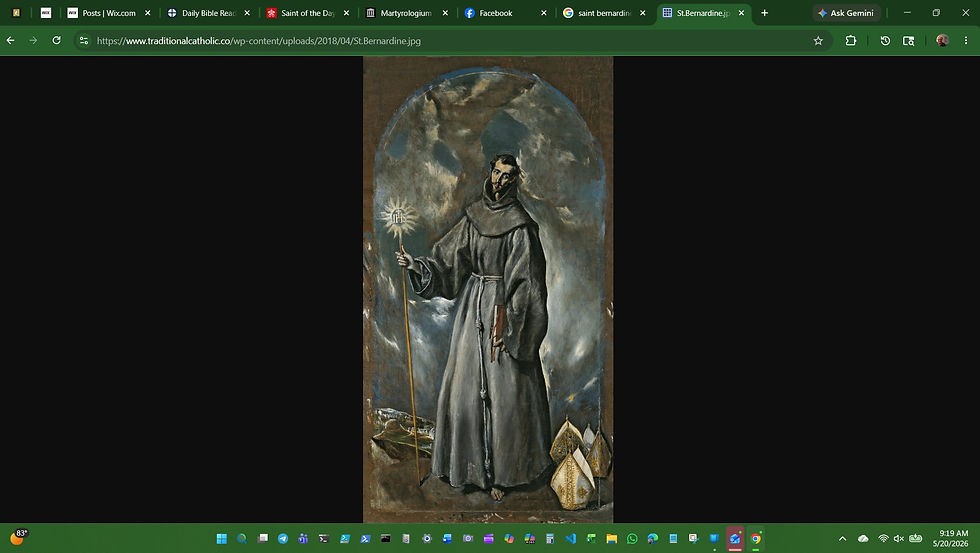Close the Saint of the Day tab
The height and width of the screenshot is (553, 980).
pyautogui.click(x=346, y=12)
